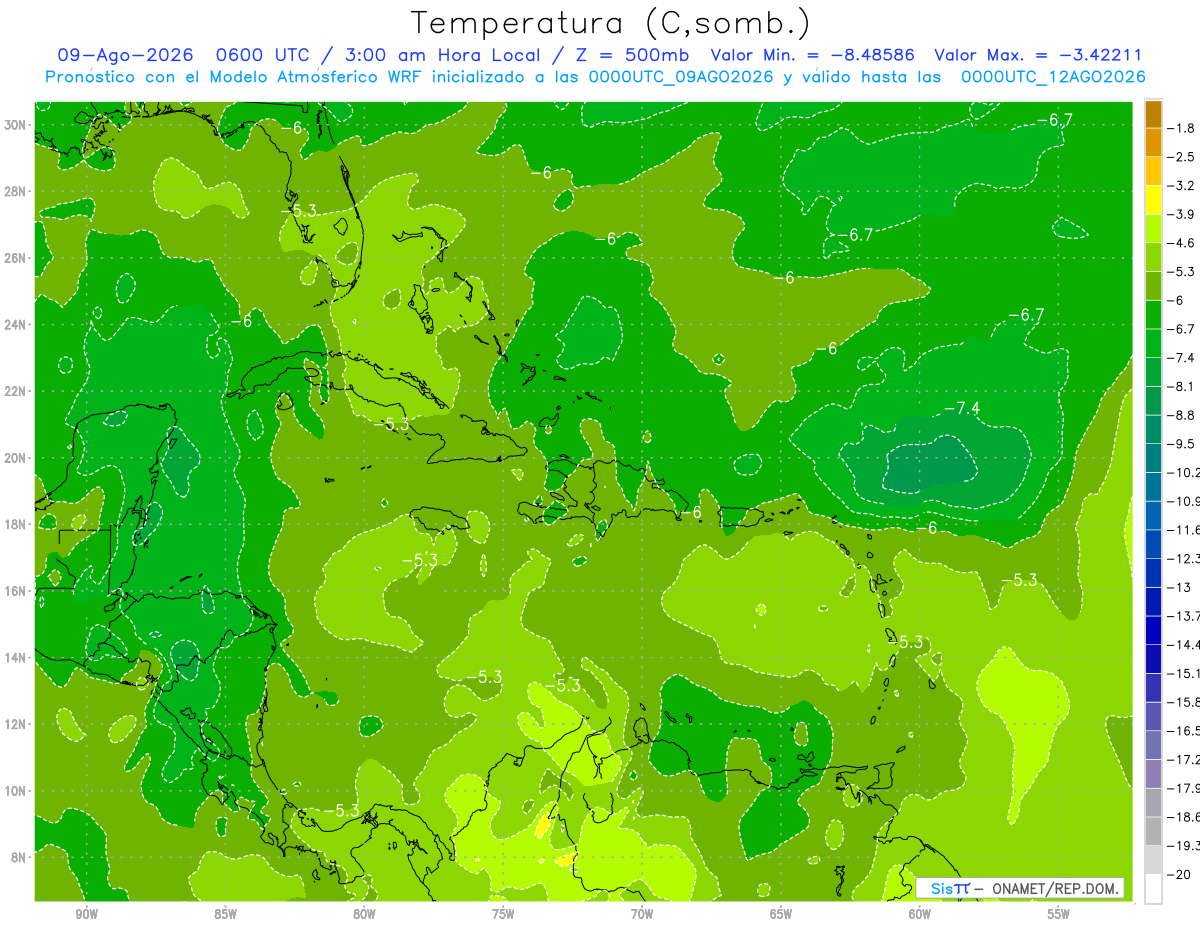The image size is (1200, 927).
Task: Click the -12.3 legend value
Action: tap(1184, 559)
